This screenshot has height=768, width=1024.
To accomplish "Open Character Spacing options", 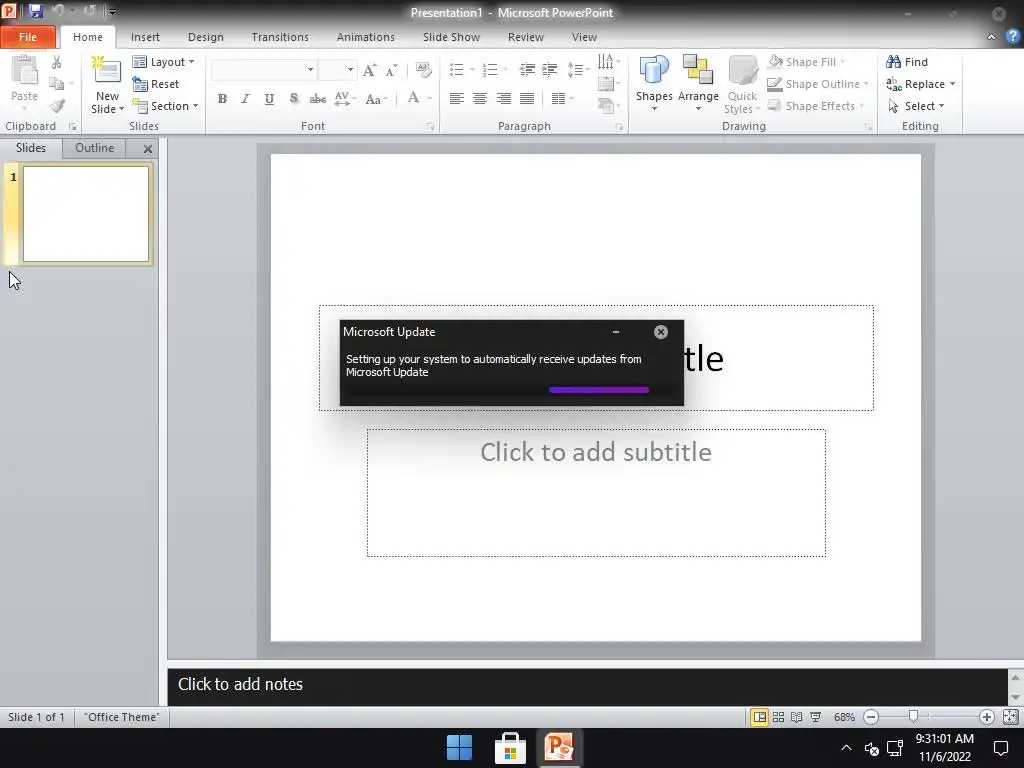I will click(344, 99).
